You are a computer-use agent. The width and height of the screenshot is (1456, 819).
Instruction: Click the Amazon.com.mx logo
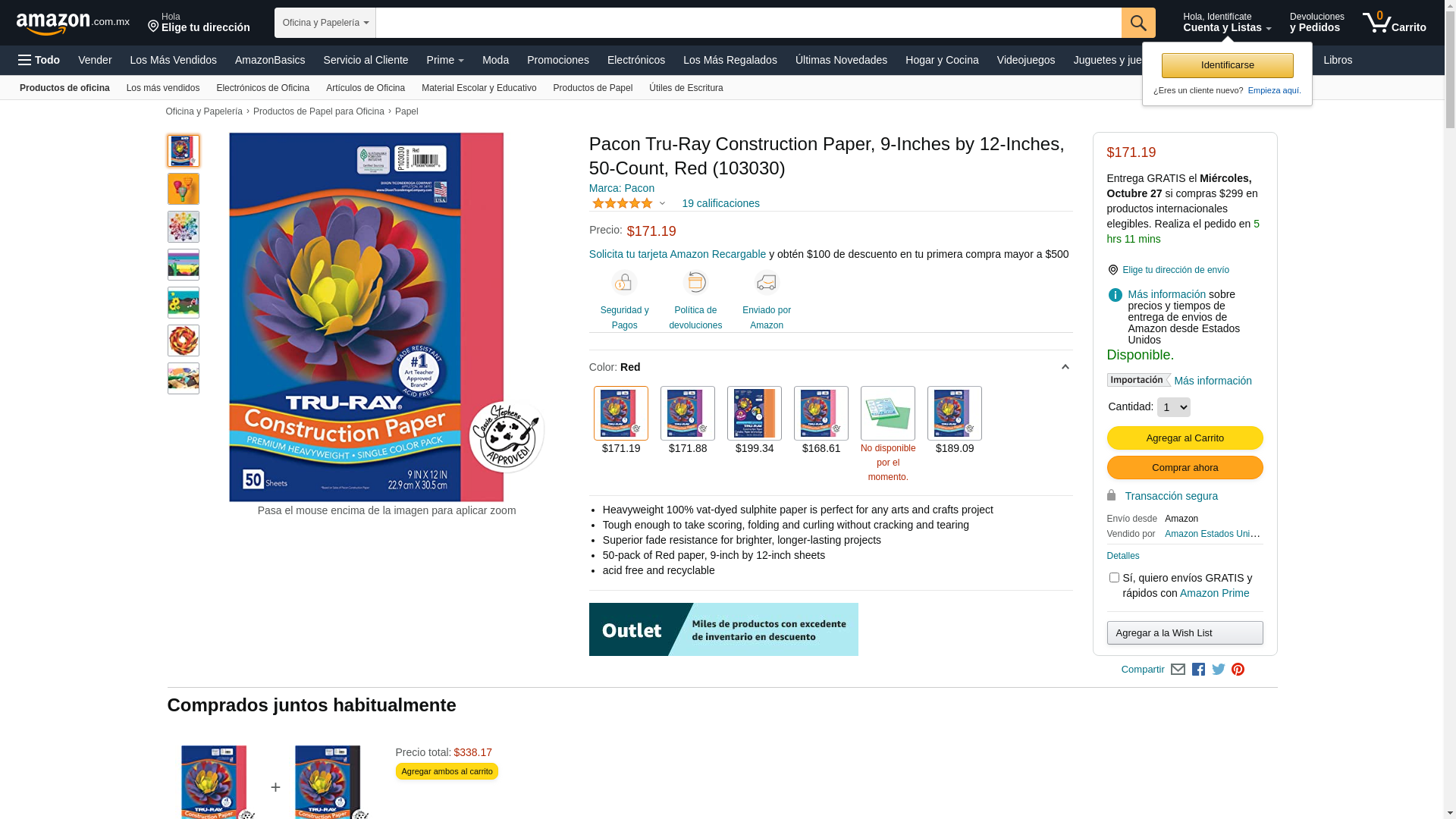click(73, 24)
